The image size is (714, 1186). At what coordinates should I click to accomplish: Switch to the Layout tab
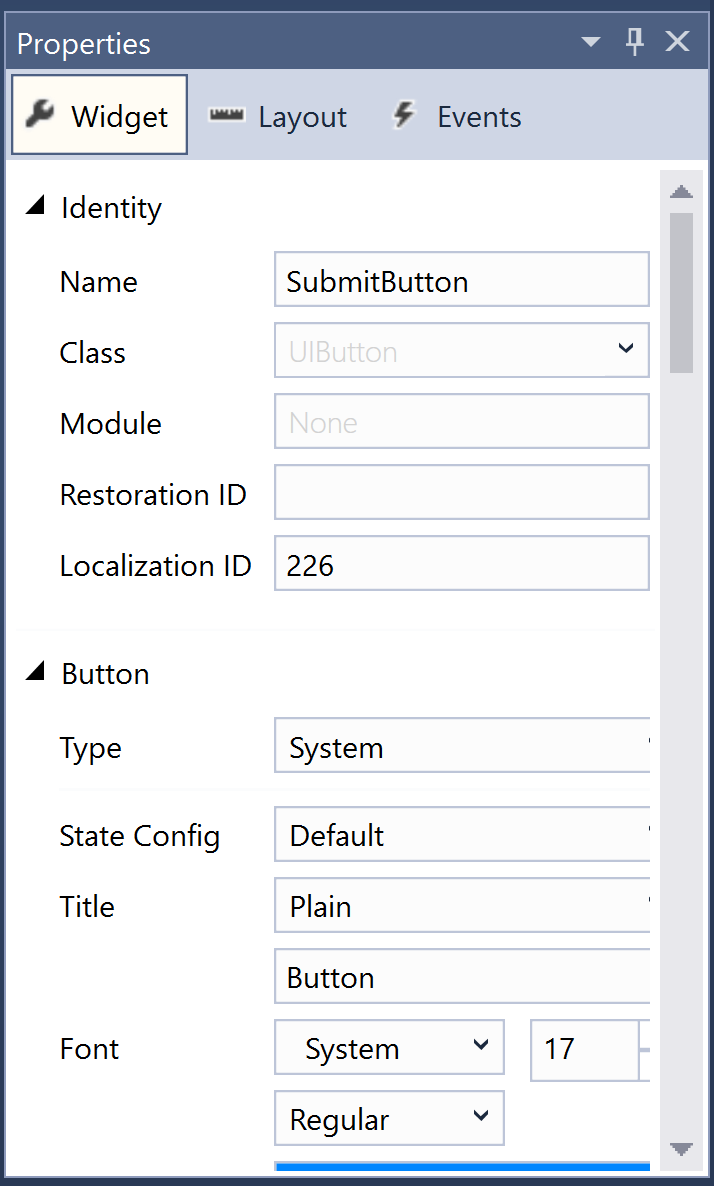[x=278, y=116]
